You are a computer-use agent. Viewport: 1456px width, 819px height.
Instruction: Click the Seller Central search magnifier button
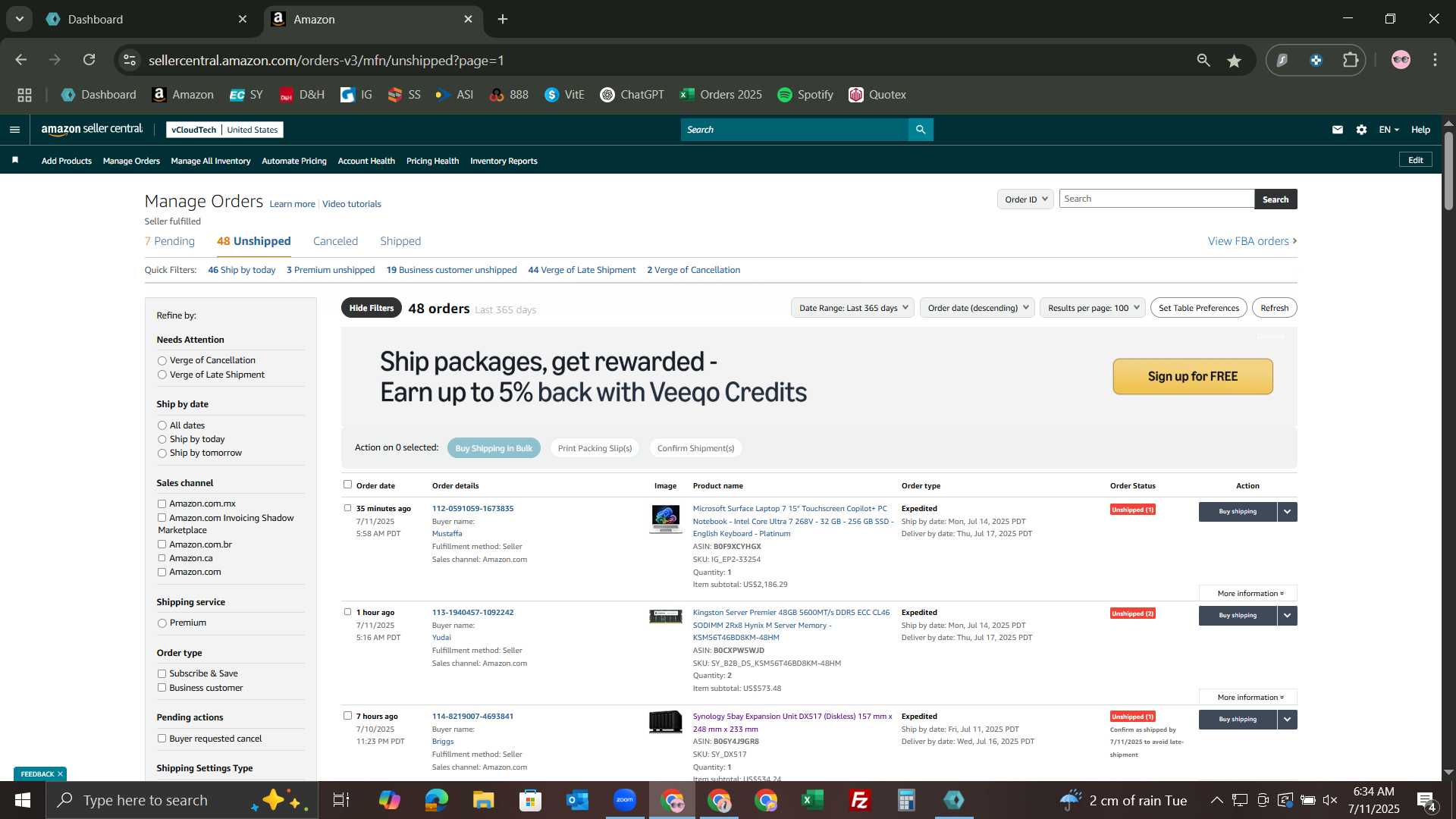coord(921,130)
